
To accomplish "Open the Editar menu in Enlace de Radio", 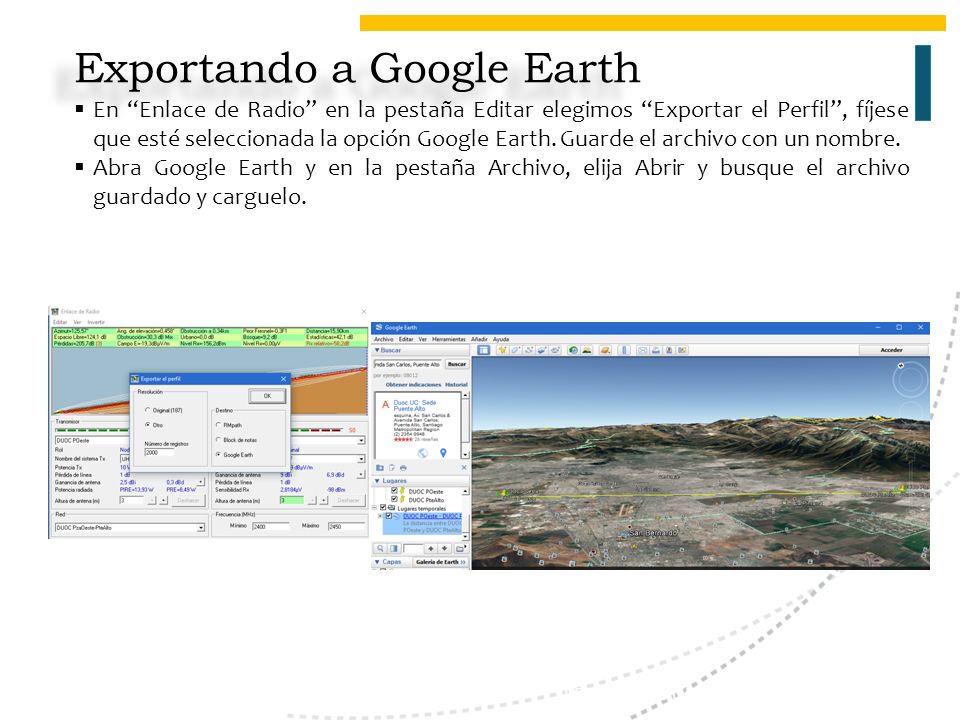I will click(x=60, y=322).
